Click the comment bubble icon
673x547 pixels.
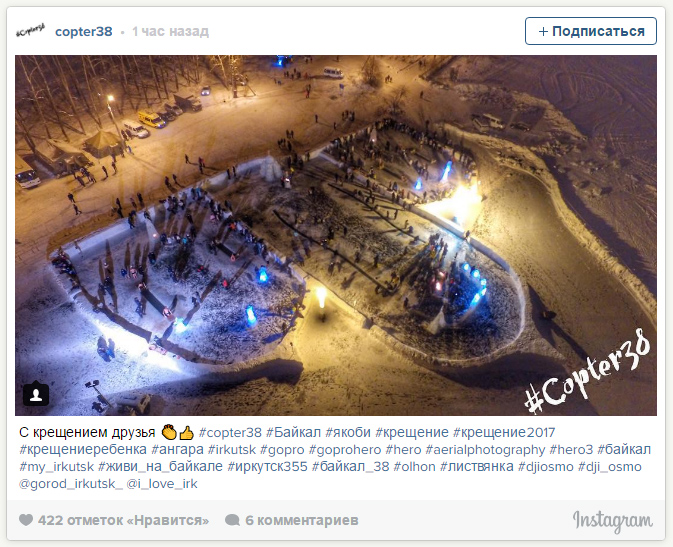232,520
